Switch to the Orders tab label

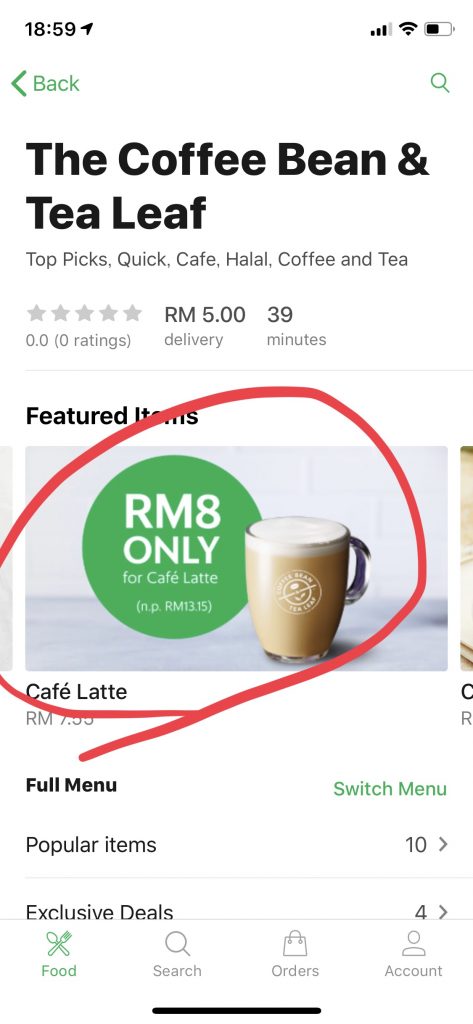(x=295, y=971)
